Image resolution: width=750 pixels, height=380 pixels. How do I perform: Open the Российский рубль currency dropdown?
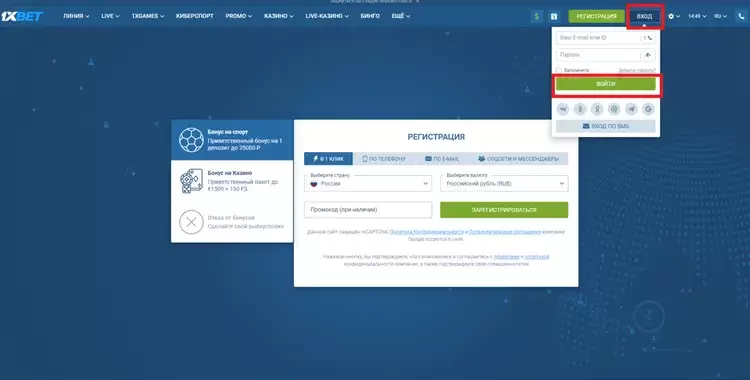504,183
